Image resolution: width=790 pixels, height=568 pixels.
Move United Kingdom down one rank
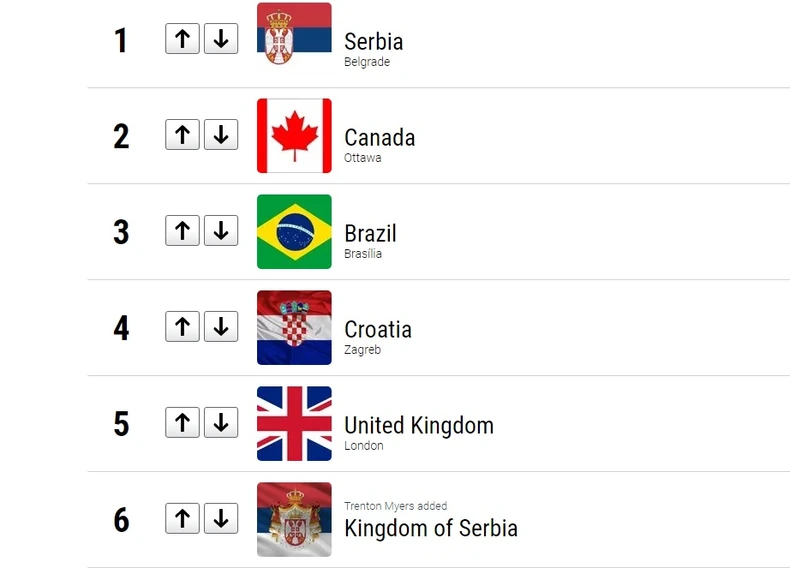point(221,423)
